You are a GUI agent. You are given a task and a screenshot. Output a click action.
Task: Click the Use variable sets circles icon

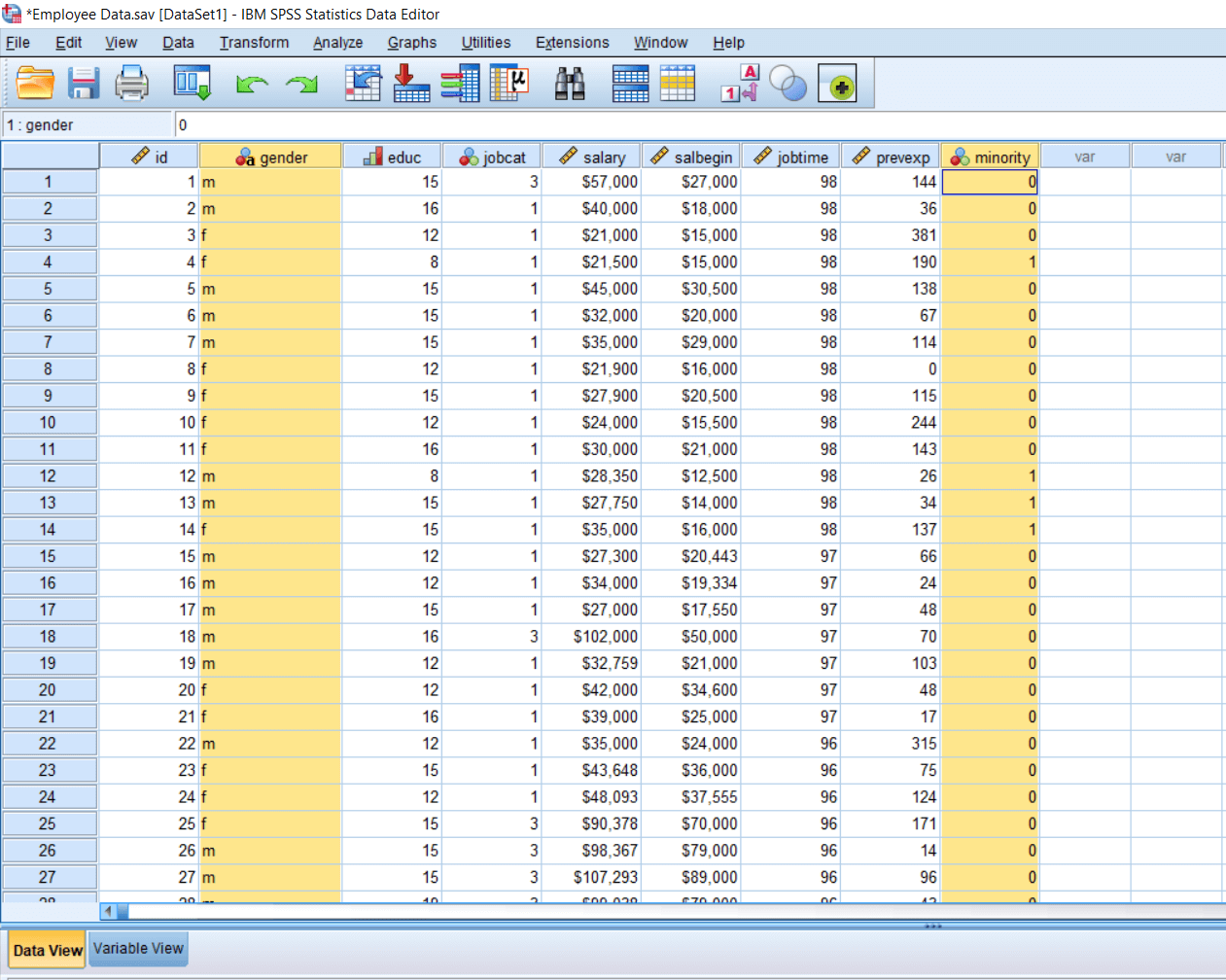pyautogui.click(x=788, y=84)
